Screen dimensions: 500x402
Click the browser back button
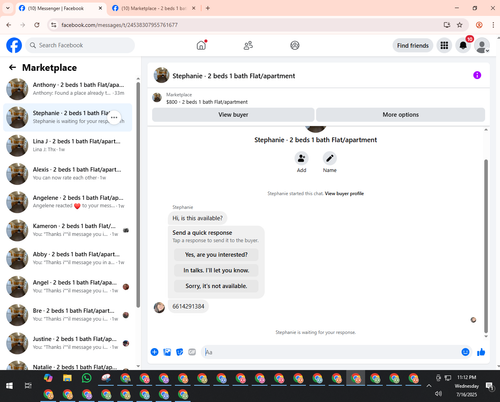click(x=9, y=25)
